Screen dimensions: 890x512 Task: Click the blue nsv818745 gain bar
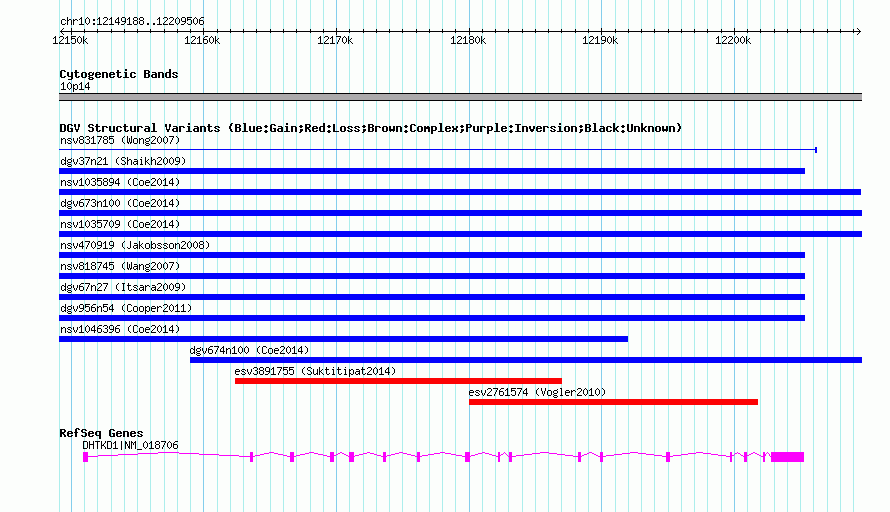tap(432, 276)
